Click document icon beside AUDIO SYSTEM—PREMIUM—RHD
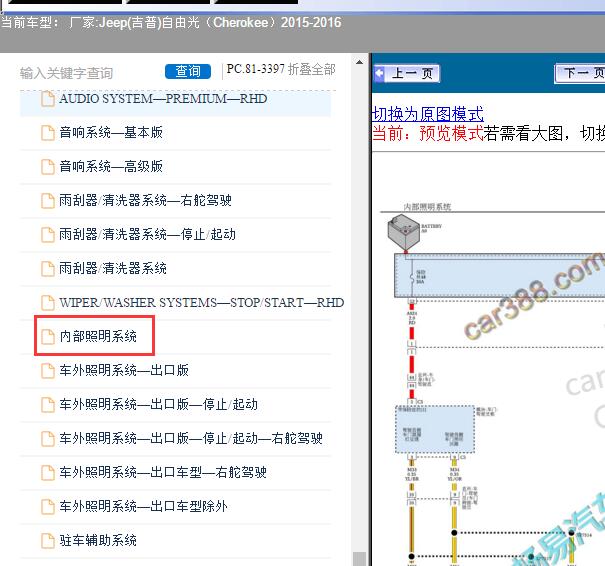The height and width of the screenshot is (566, 605). tap(48, 99)
